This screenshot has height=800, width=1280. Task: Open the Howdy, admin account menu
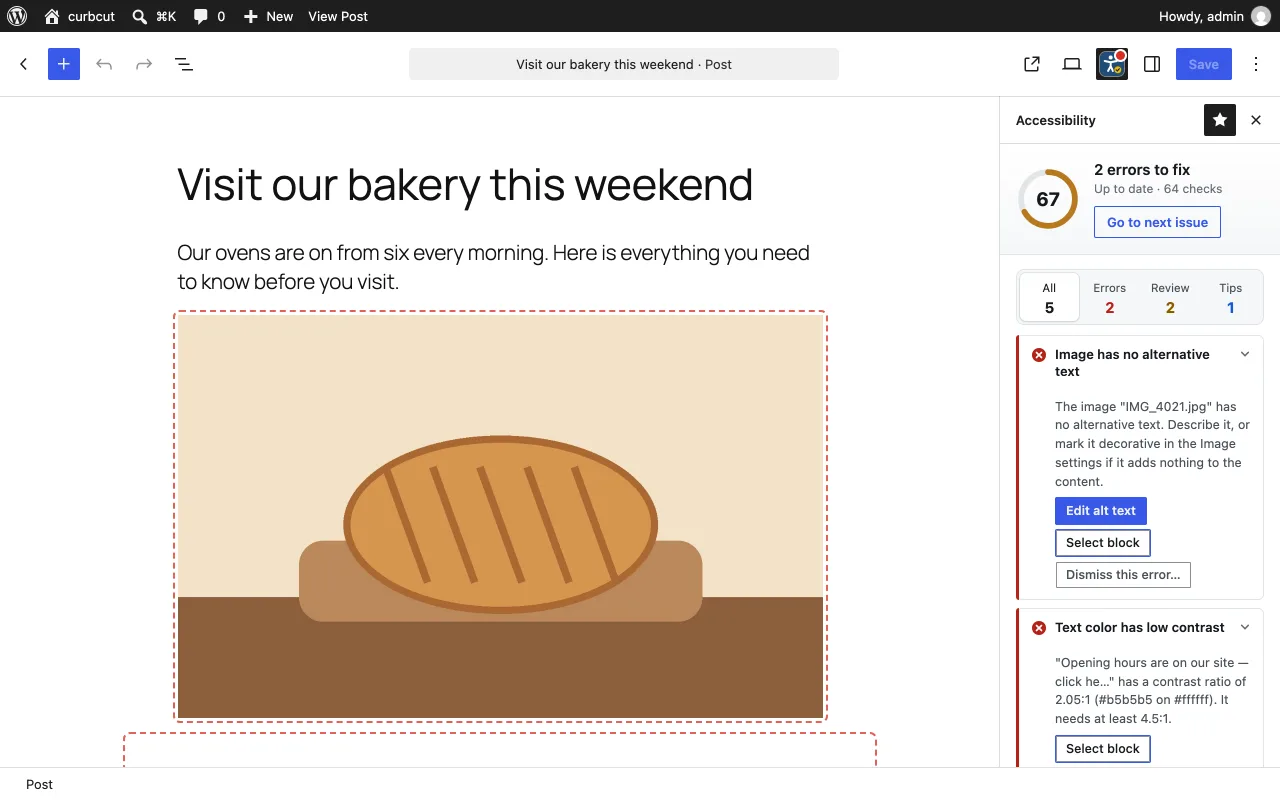pos(1214,16)
